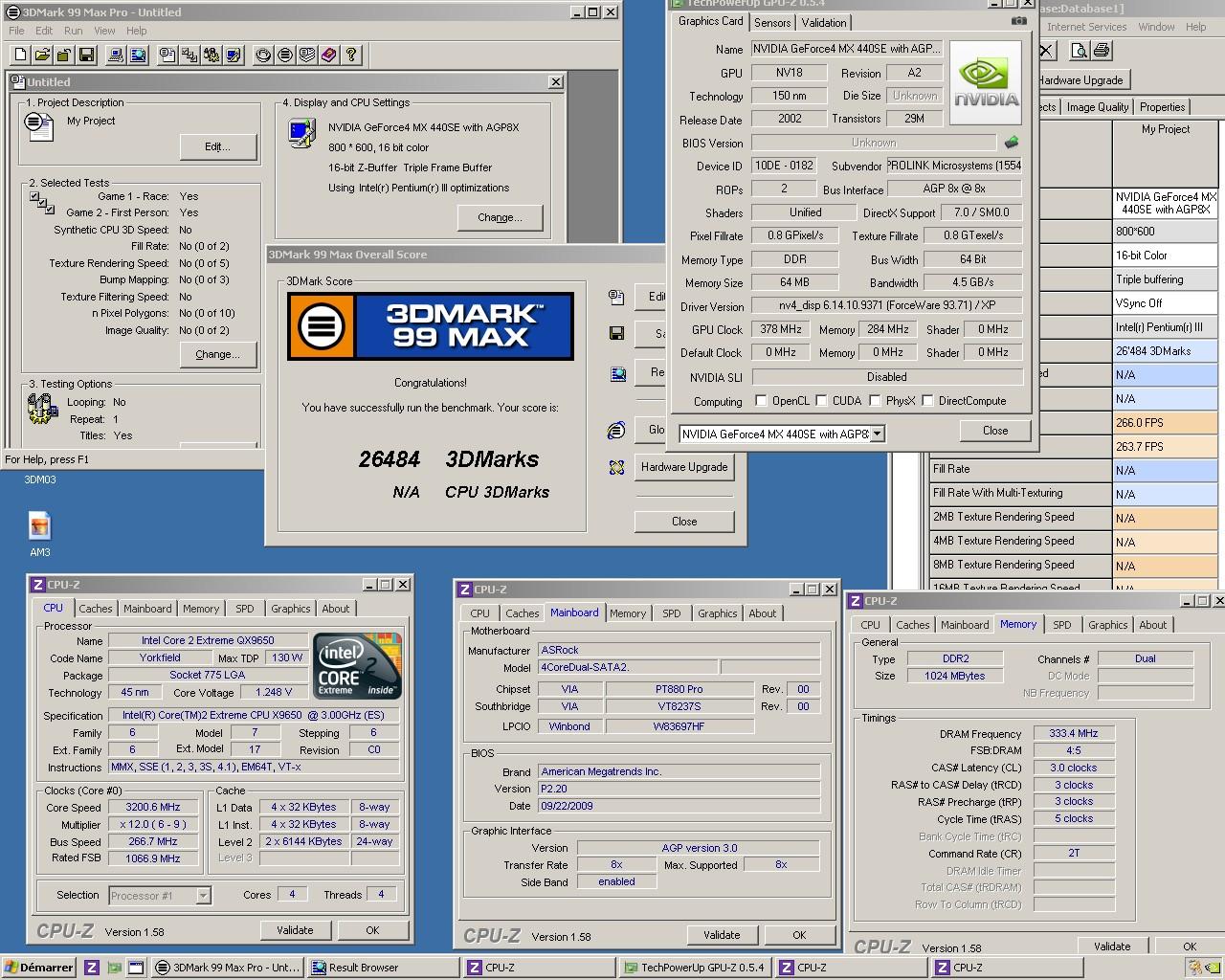Click the globe icon in score dialog
The width and height of the screenshot is (1225, 980).
pos(616,431)
